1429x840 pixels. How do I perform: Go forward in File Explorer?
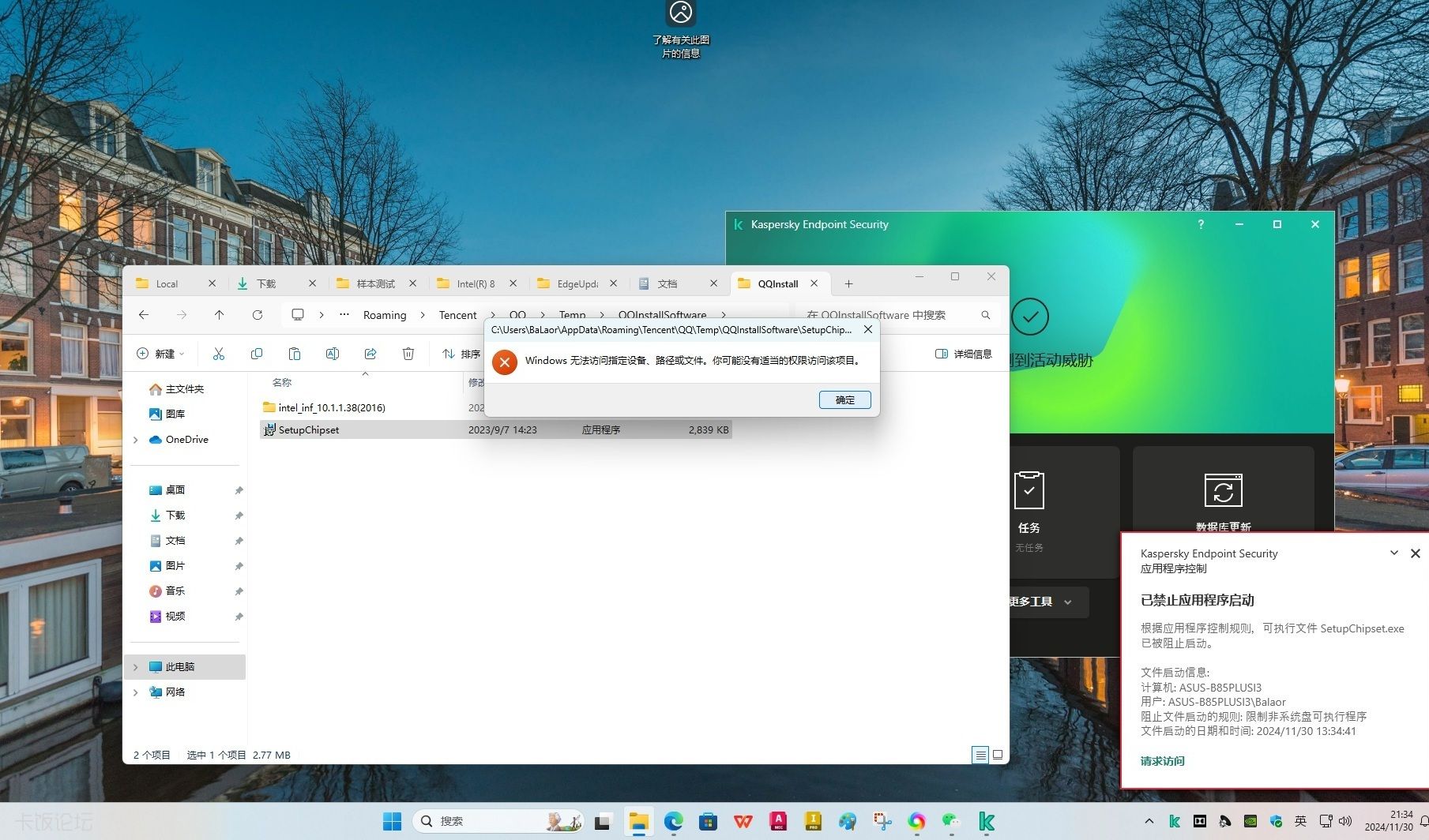(x=182, y=314)
